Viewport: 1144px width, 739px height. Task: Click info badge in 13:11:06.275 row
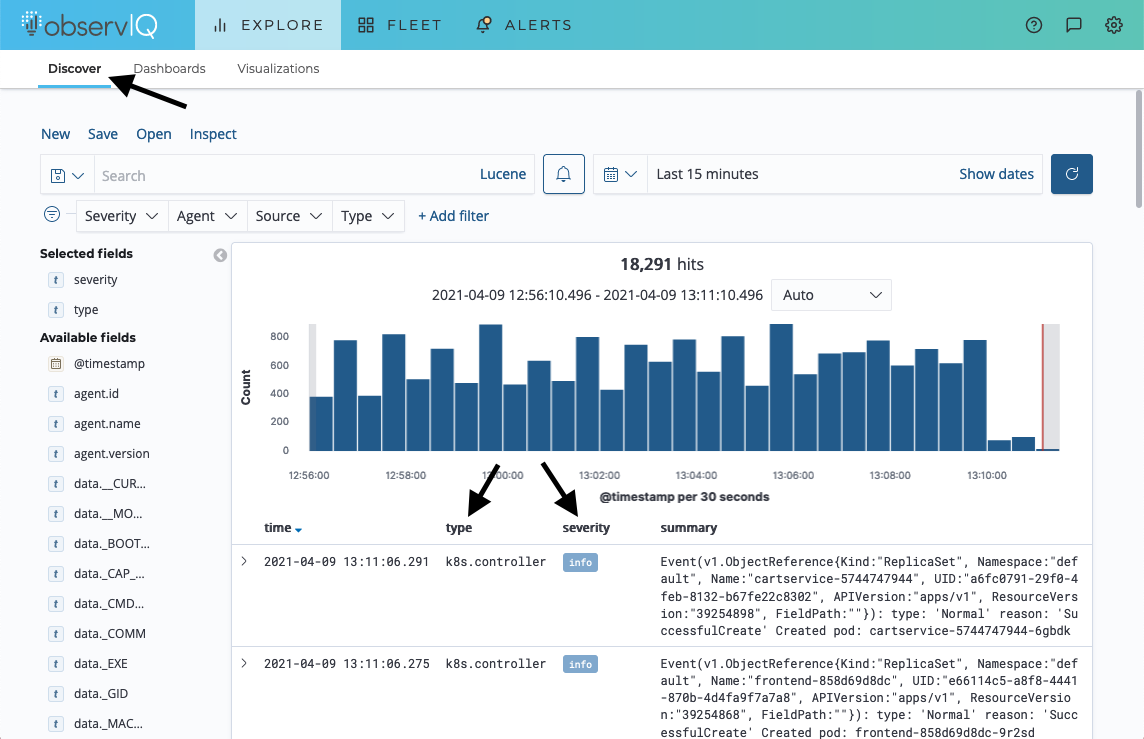tap(580, 664)
